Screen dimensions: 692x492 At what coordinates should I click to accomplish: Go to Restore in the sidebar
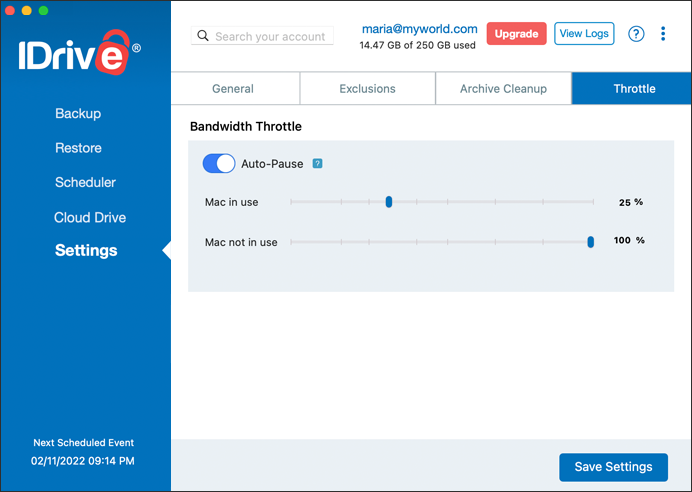pyautogui.click(x=79, y=148)
